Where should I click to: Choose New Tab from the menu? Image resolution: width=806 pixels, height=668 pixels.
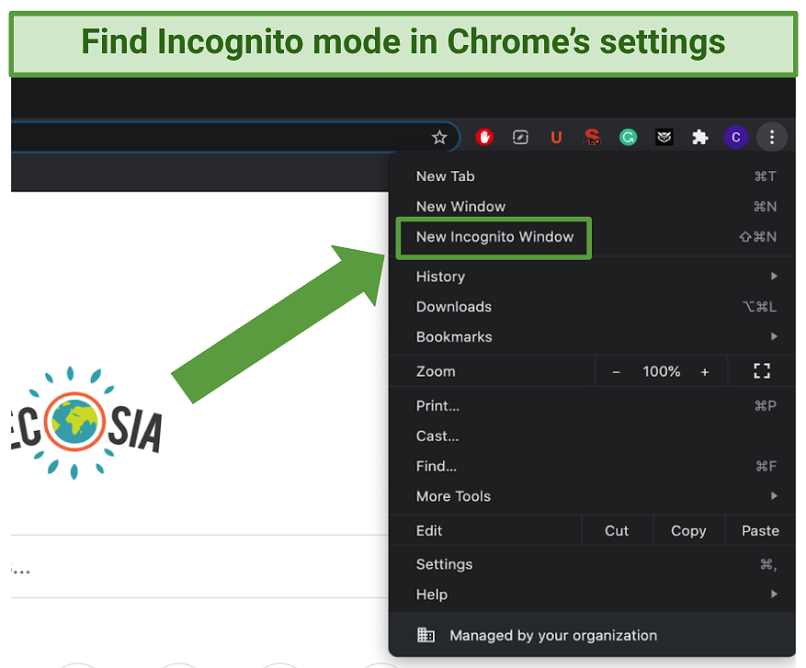tap(592, 176)
